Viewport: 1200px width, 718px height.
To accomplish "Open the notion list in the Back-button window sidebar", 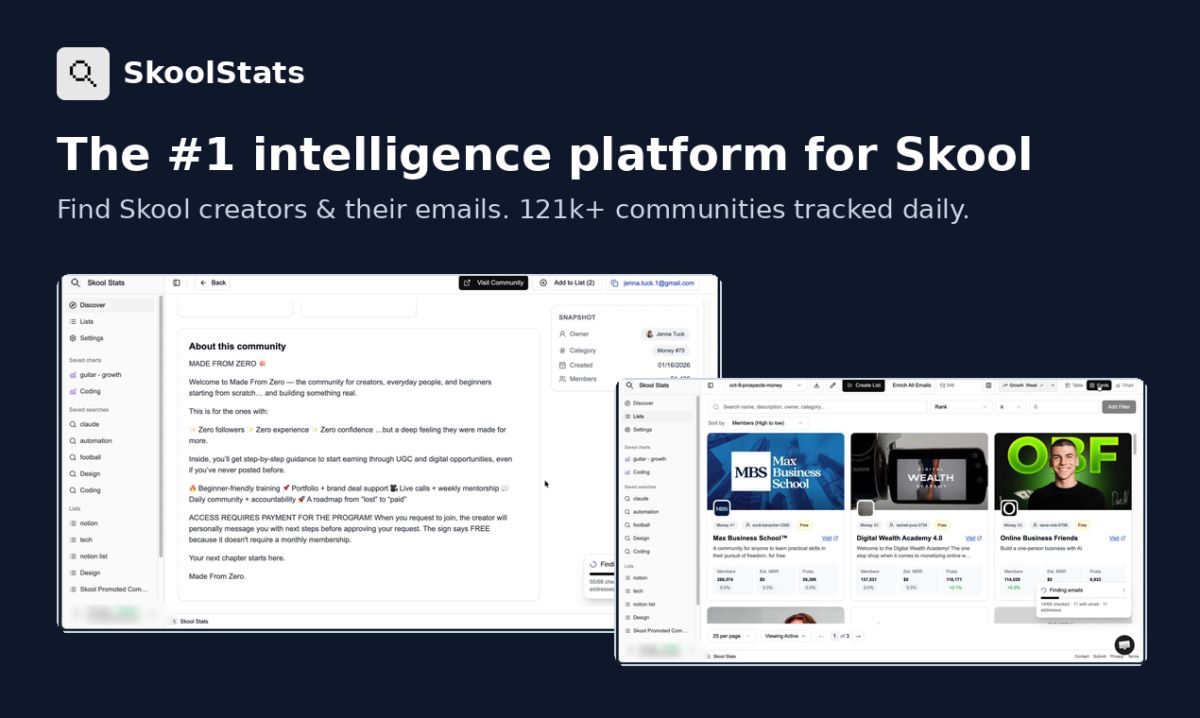I will (110, 523).
